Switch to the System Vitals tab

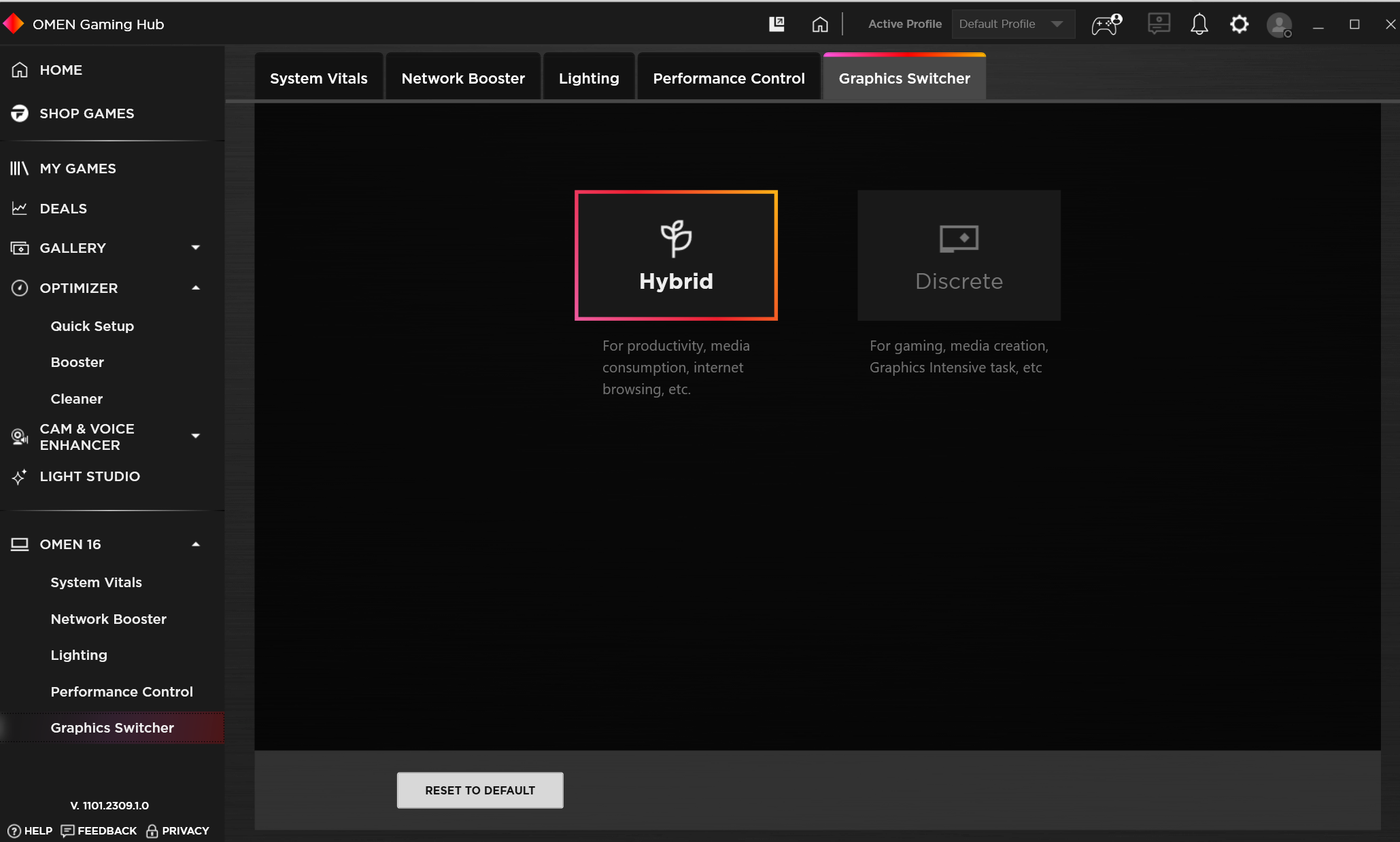pyautogui.click(x=319, y=77)
